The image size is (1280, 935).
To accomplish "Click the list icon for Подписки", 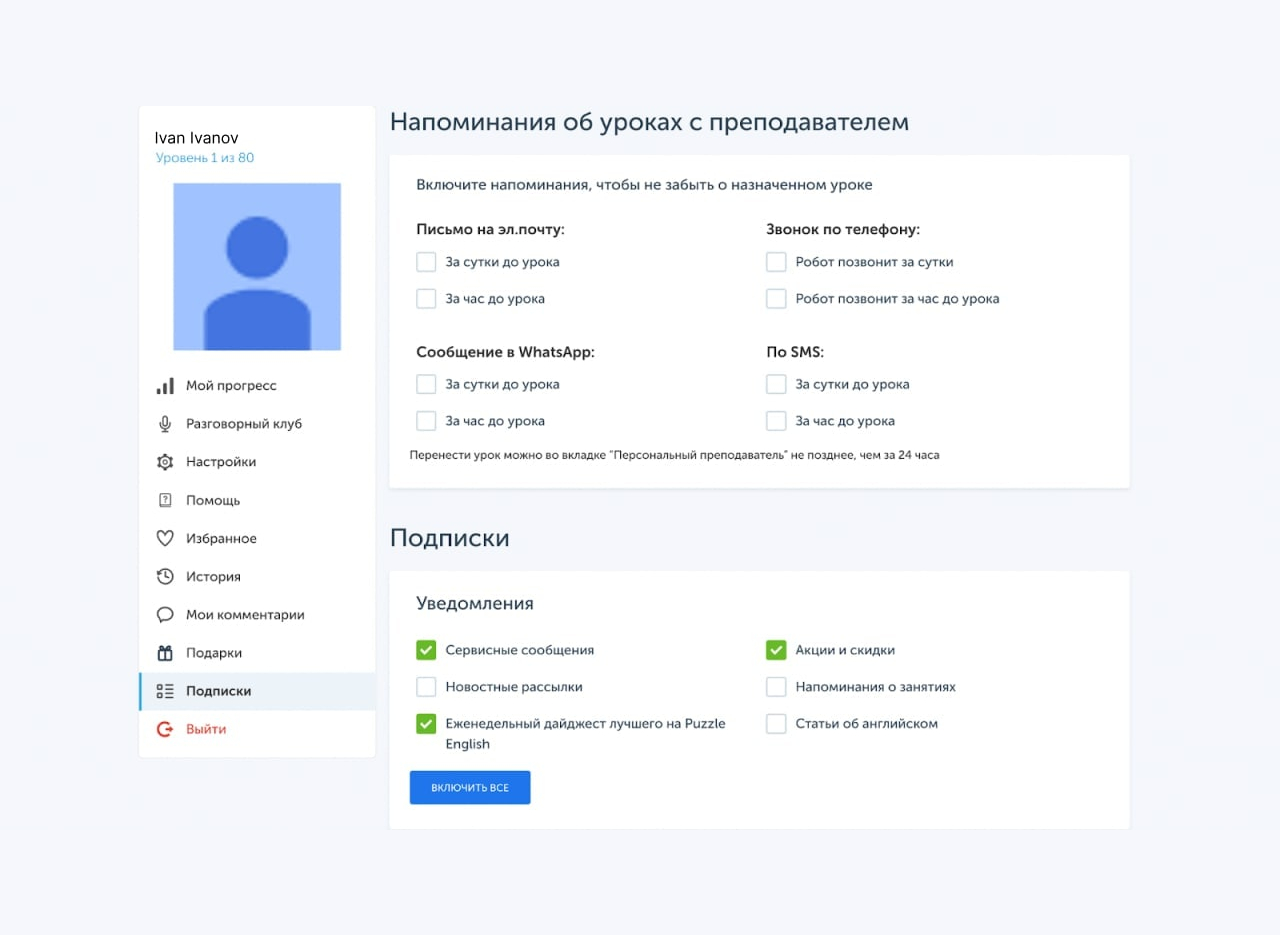I will coord(165,691).
